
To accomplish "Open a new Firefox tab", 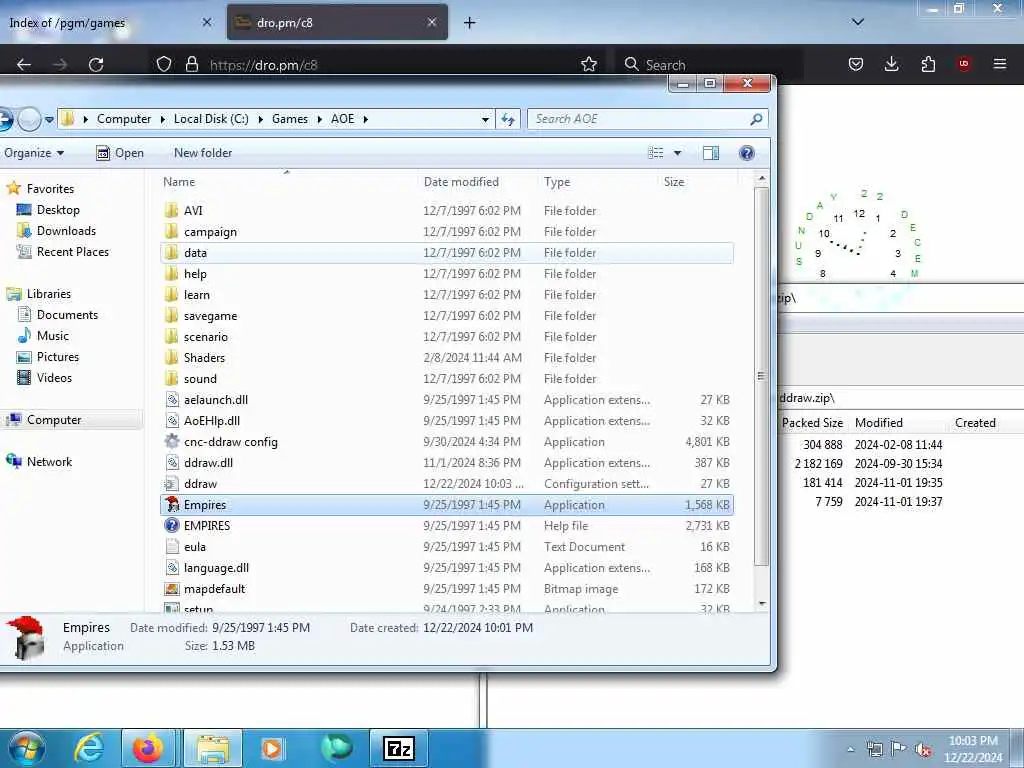I will click(x=469, y=23).
